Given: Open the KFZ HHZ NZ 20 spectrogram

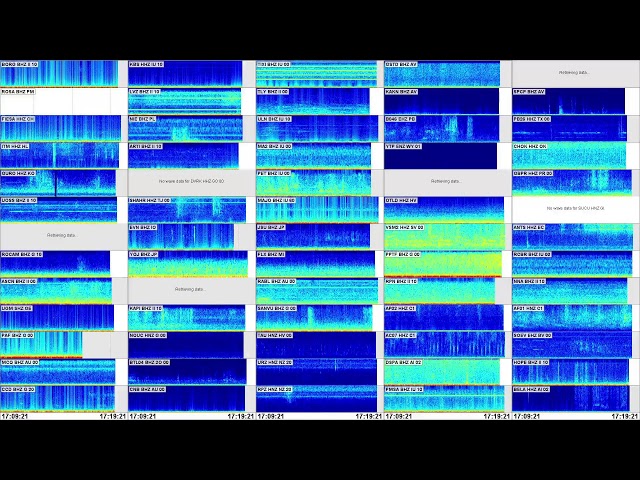Looking at the screenshot, I should 317,399.
